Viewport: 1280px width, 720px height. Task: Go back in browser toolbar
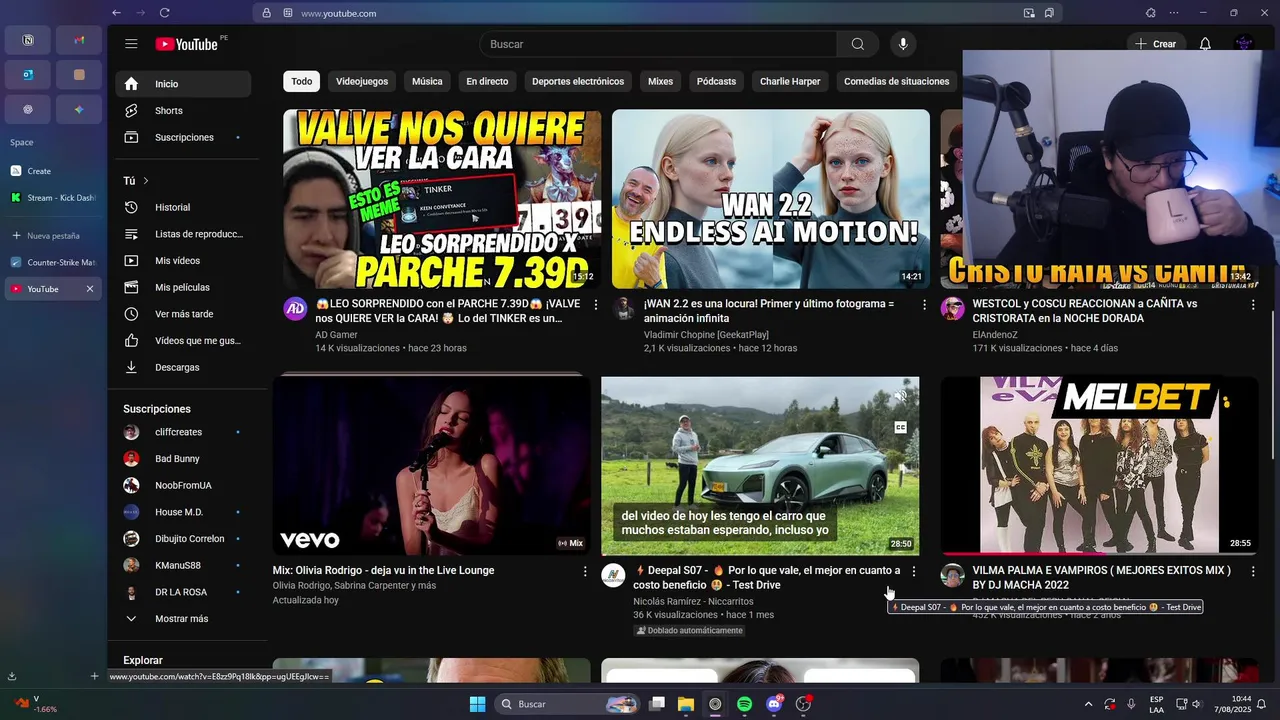[116, 13]
